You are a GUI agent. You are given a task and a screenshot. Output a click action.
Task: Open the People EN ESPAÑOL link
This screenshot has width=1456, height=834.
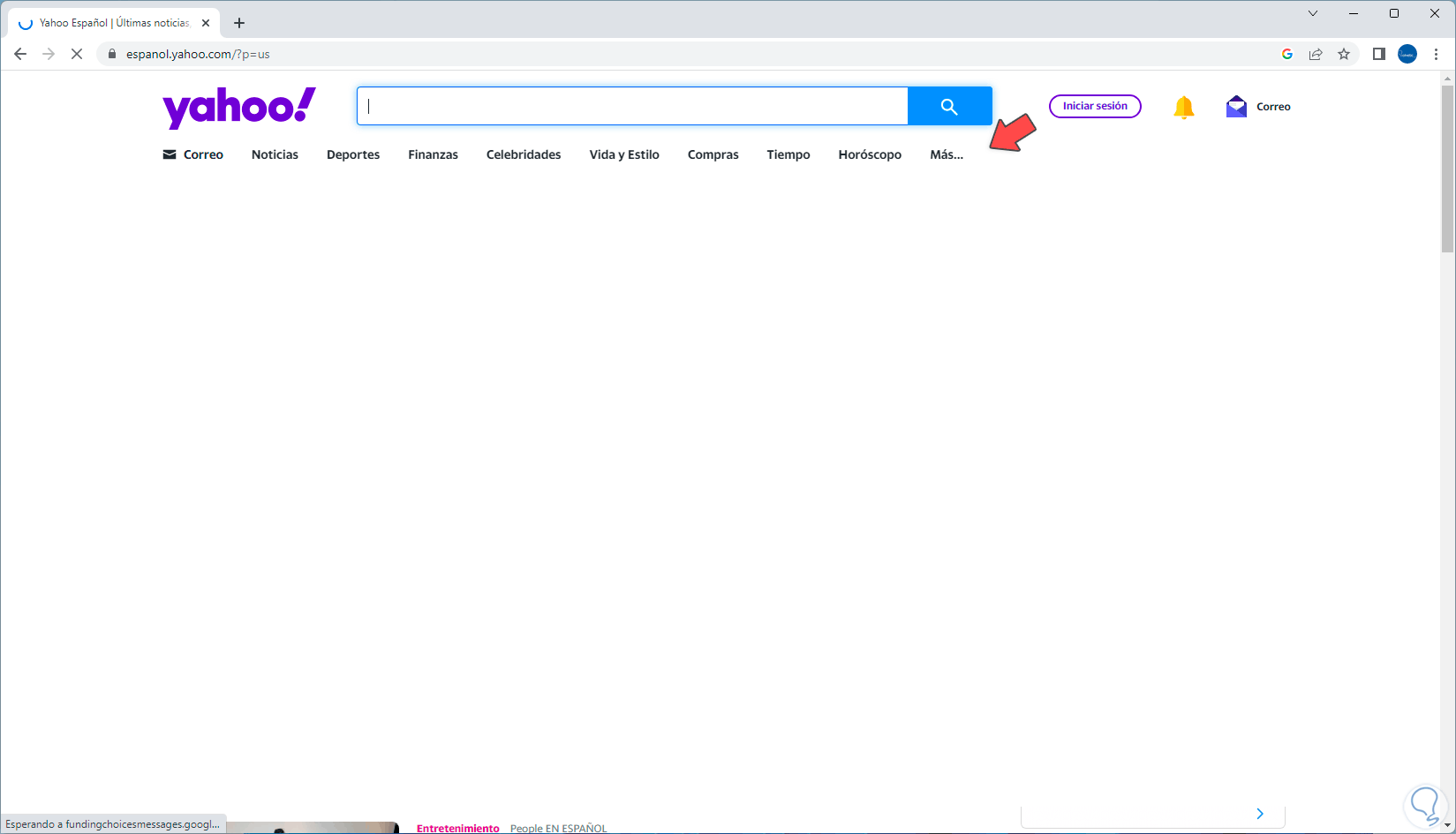(x=559, y=828)
